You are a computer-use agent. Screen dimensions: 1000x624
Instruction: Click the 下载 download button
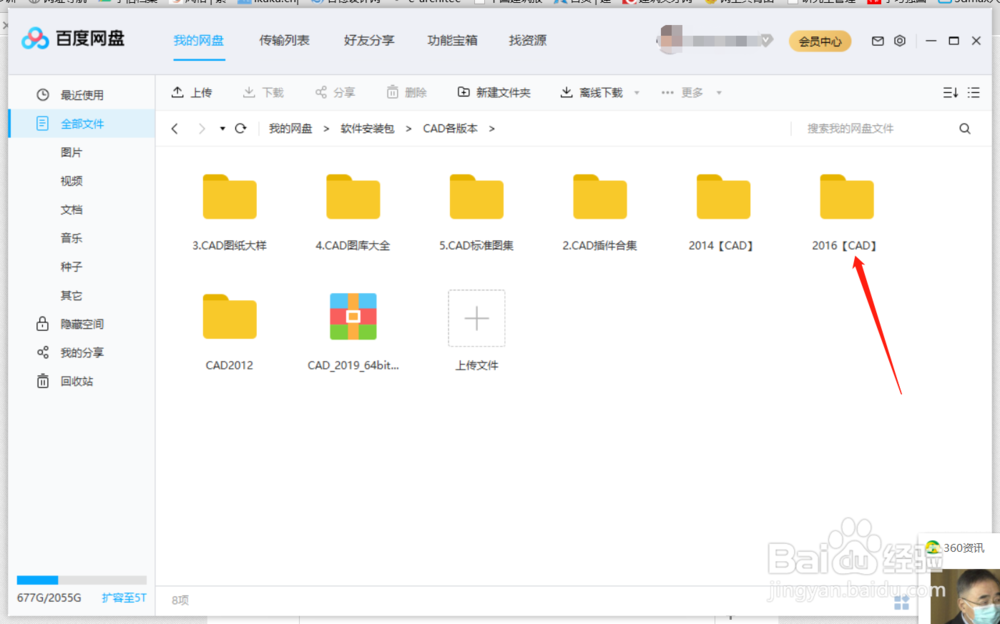(263, 93)
